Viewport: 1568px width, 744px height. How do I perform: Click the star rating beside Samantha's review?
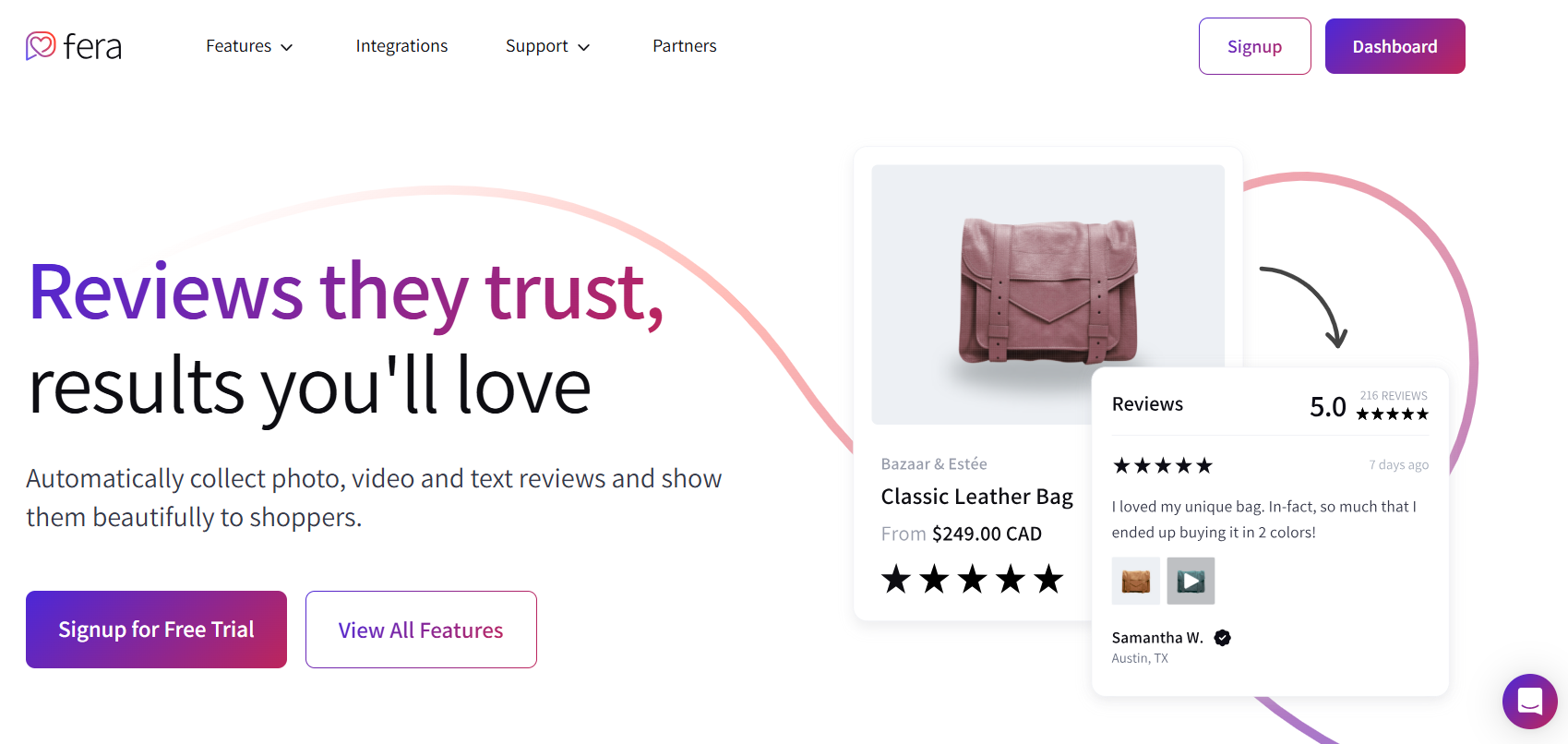[x=1162, y=465]
